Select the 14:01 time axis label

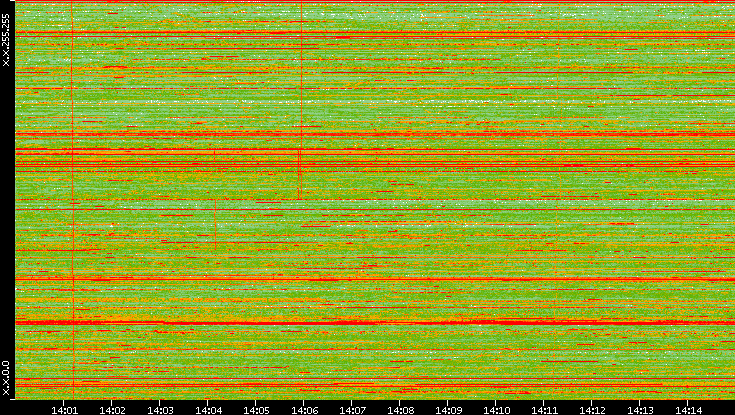64,410
